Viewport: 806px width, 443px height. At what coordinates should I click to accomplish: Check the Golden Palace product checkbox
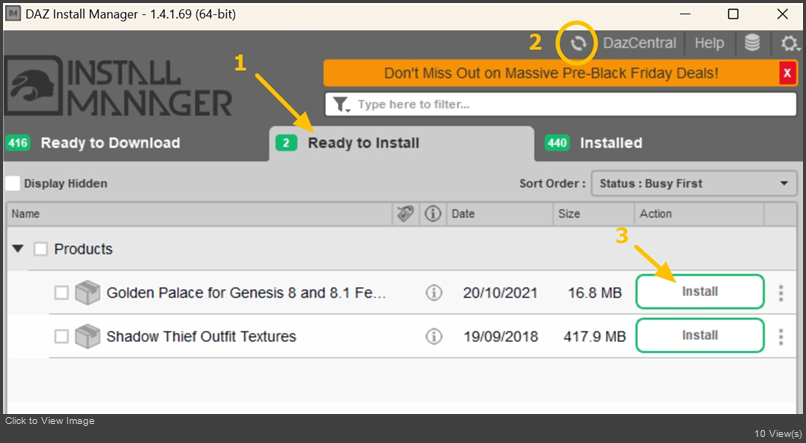pyautogui.click(x=61, y=293)
